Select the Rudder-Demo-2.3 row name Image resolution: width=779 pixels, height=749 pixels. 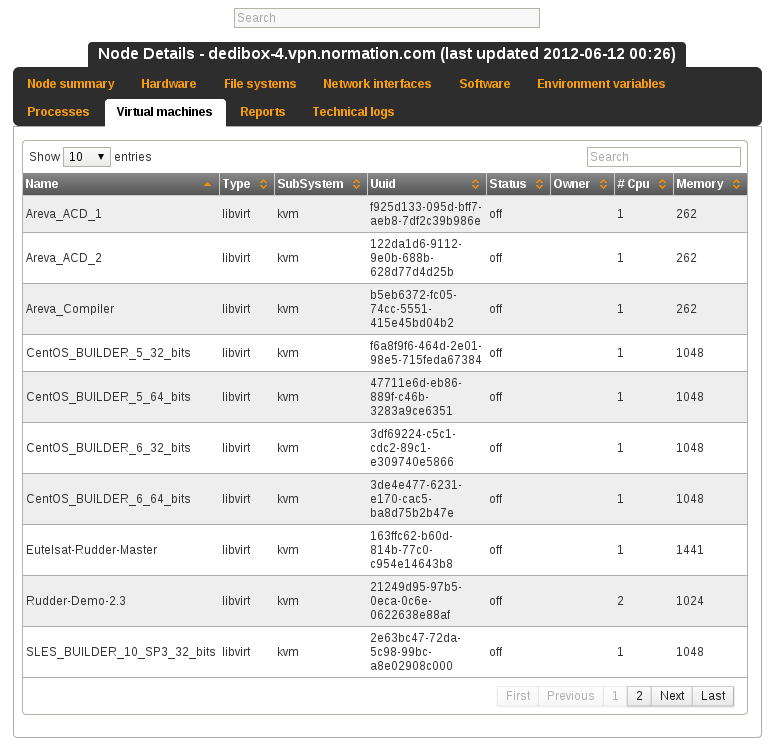[x=76, y=601]
